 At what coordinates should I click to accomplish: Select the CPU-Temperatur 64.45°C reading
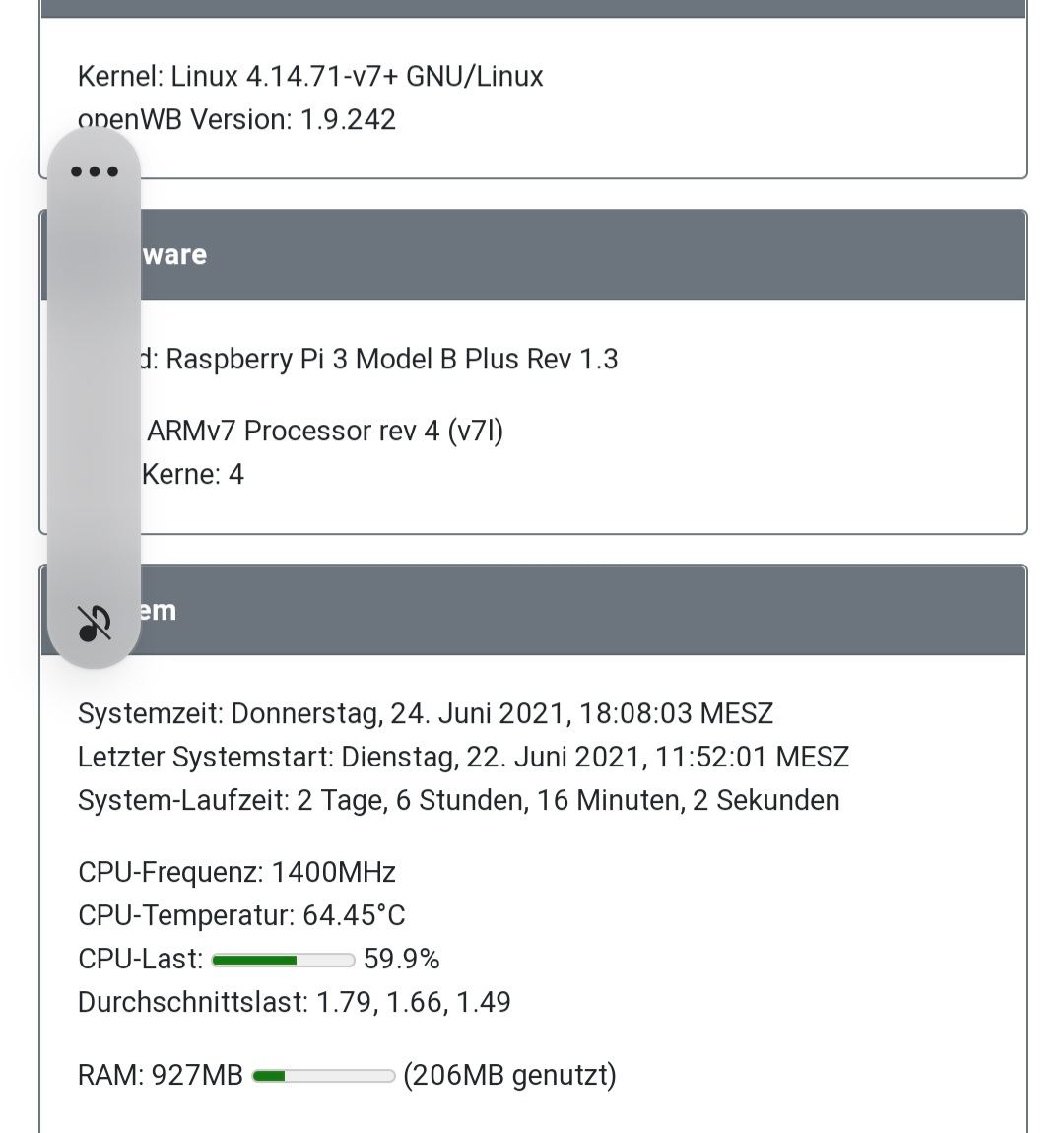click(353, 916)
